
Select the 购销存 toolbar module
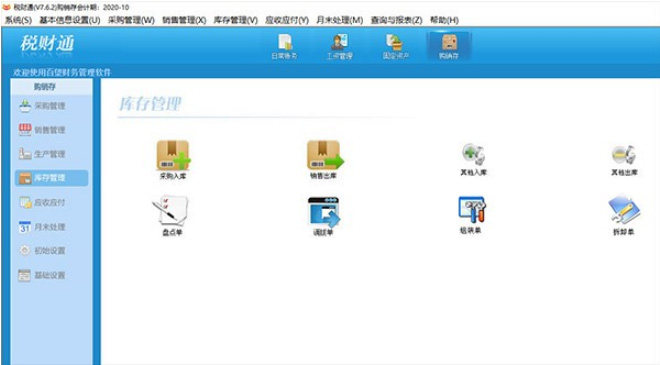(x=449, y=46)
